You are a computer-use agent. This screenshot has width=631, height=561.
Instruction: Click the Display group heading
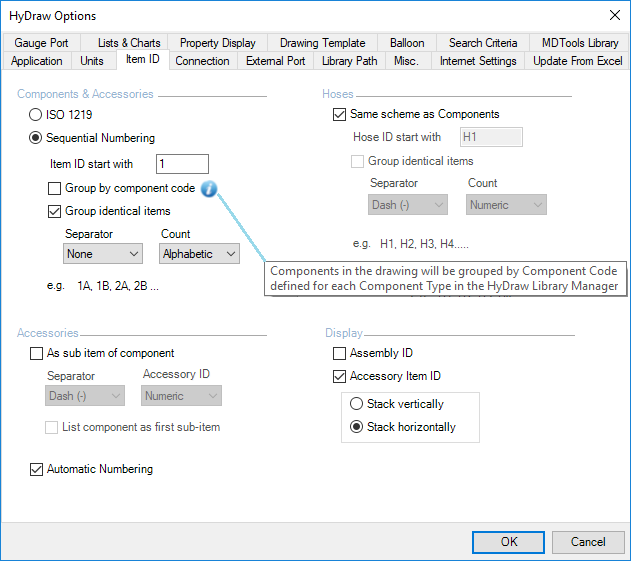pos(344,333)
